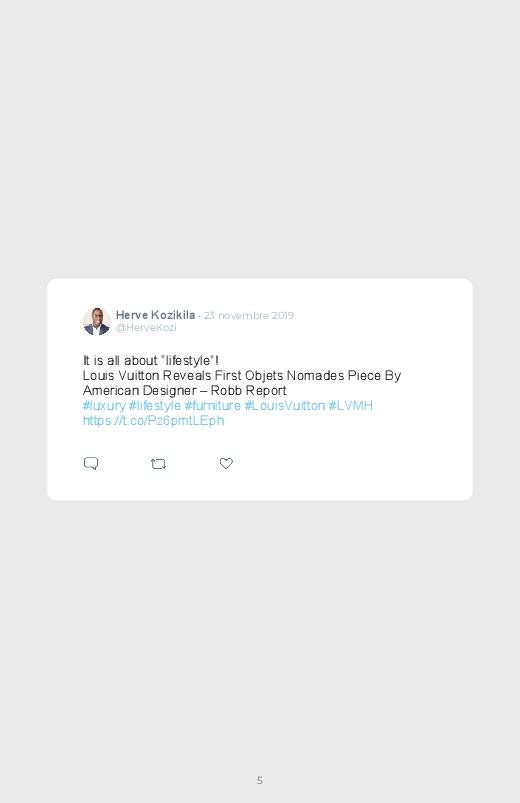
Task: Open the t.co/Pz6pmtLEph shortened link
Action: (153, 420)
